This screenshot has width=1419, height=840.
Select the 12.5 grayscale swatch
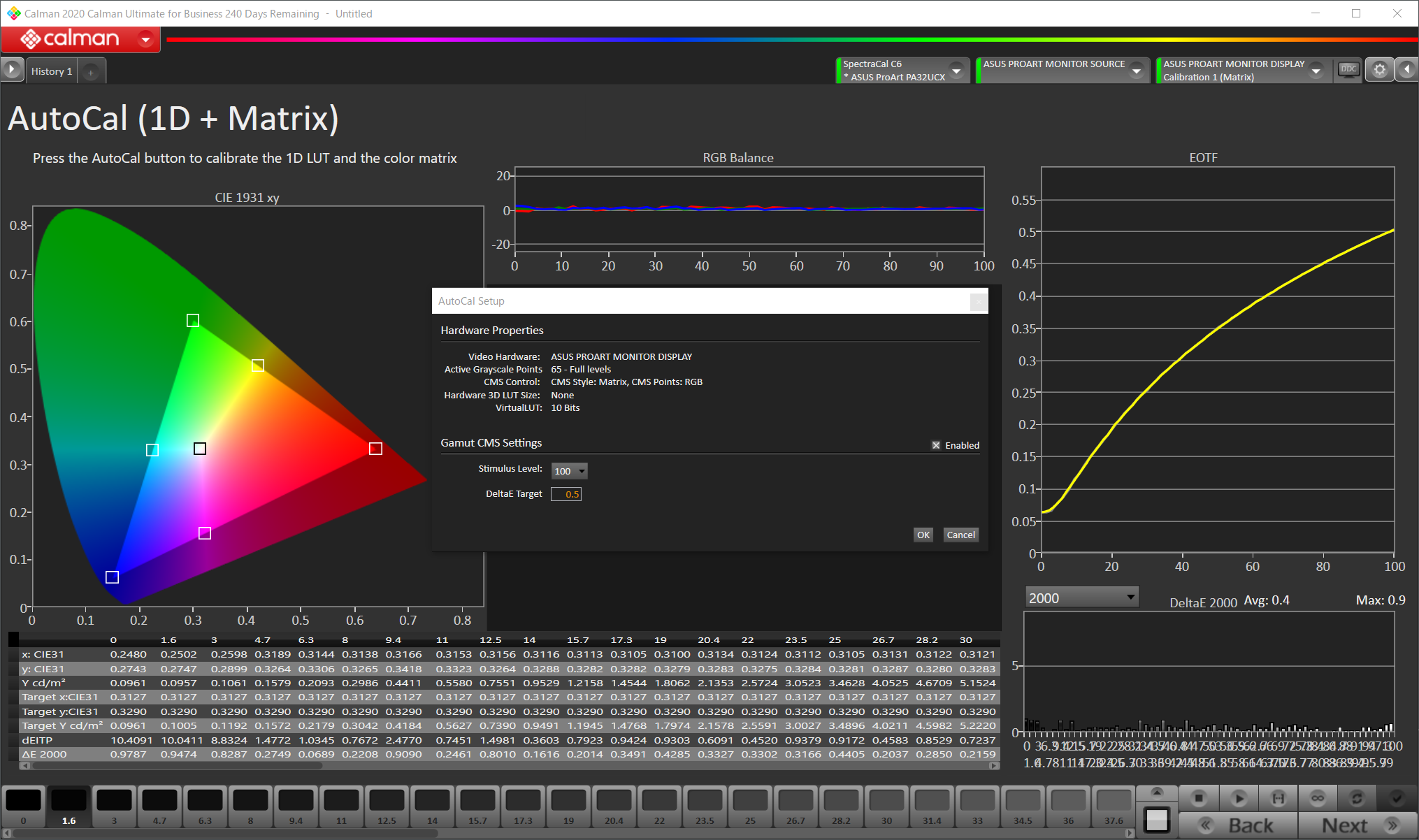coord(387,807)
